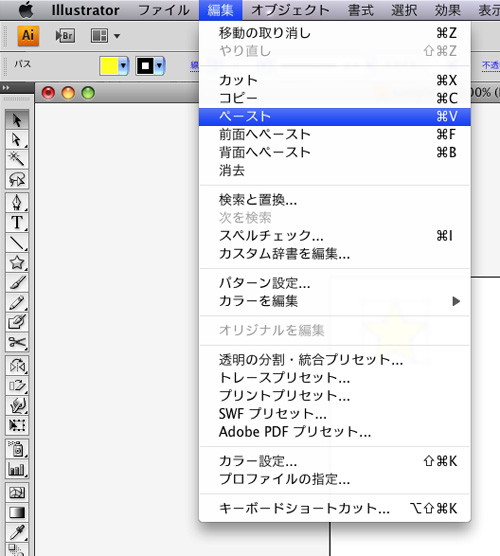
Task: Select the Lasso tool
Action: click(17, 179)
